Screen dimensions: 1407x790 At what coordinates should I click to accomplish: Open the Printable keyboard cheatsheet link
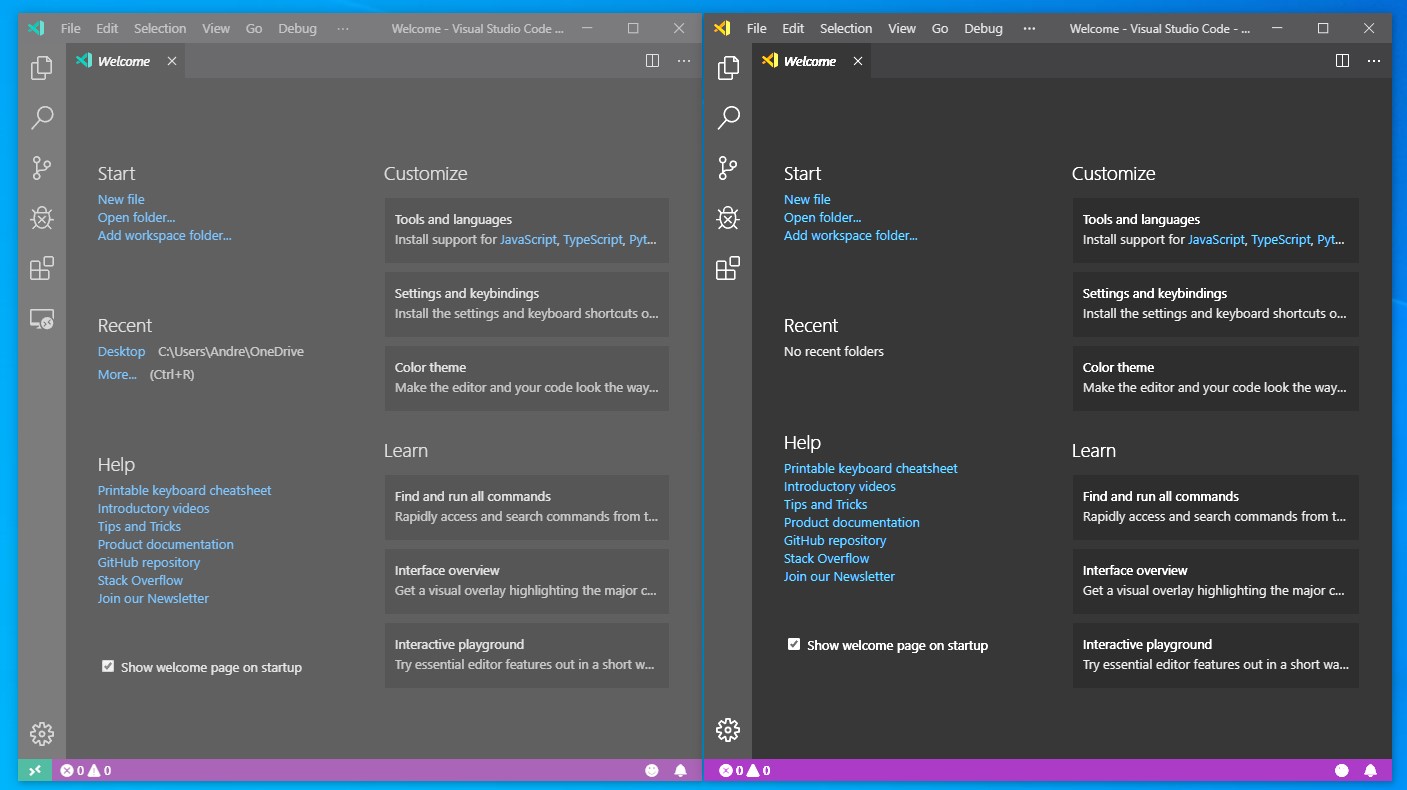184,490
